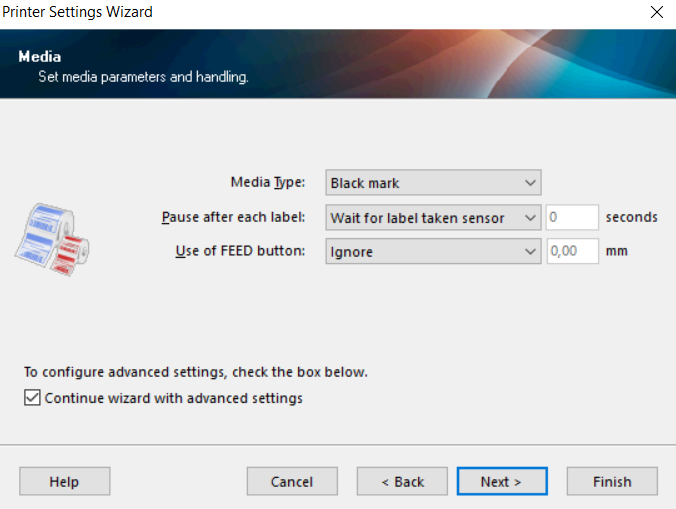Click the seconds input field
Image resolution: width=676 pixels, height=509 pixels.
point(572,218)
